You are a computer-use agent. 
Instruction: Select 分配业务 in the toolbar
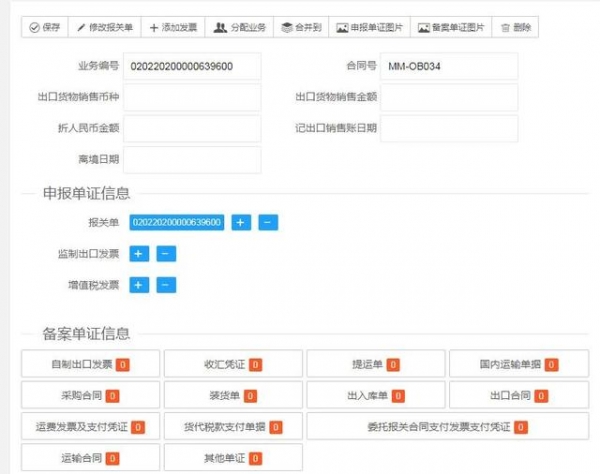tap(240, 28)
